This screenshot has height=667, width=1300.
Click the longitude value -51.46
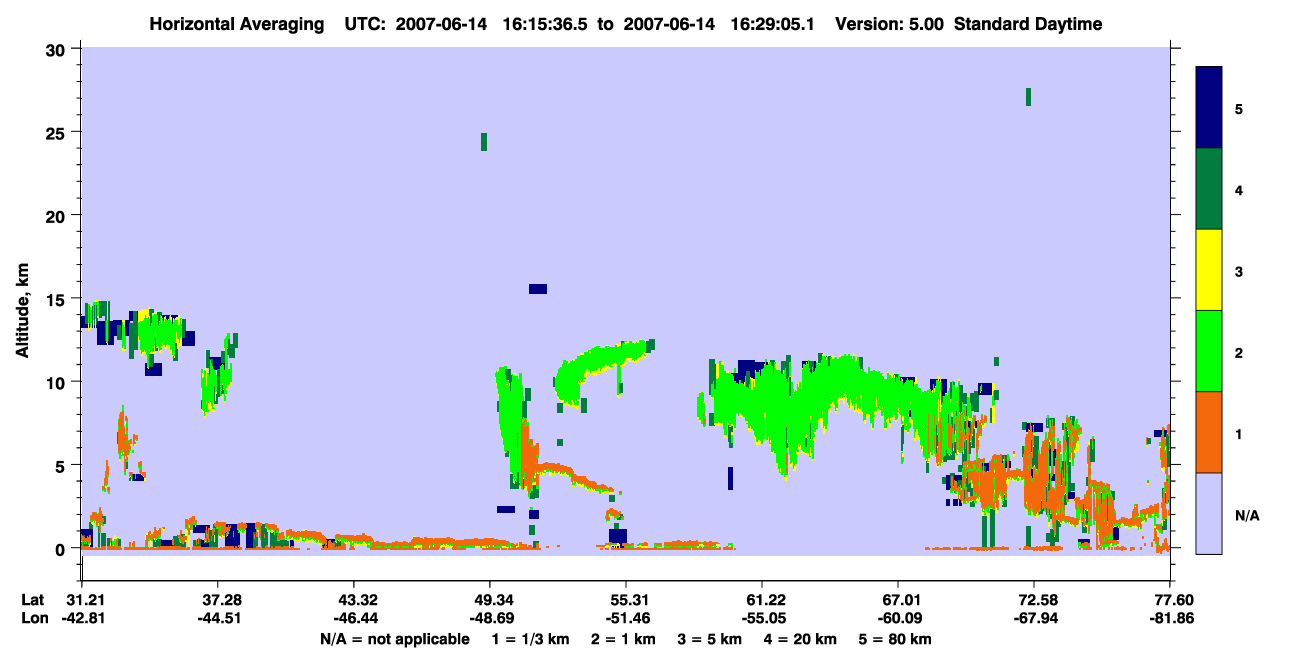[626, 617]
